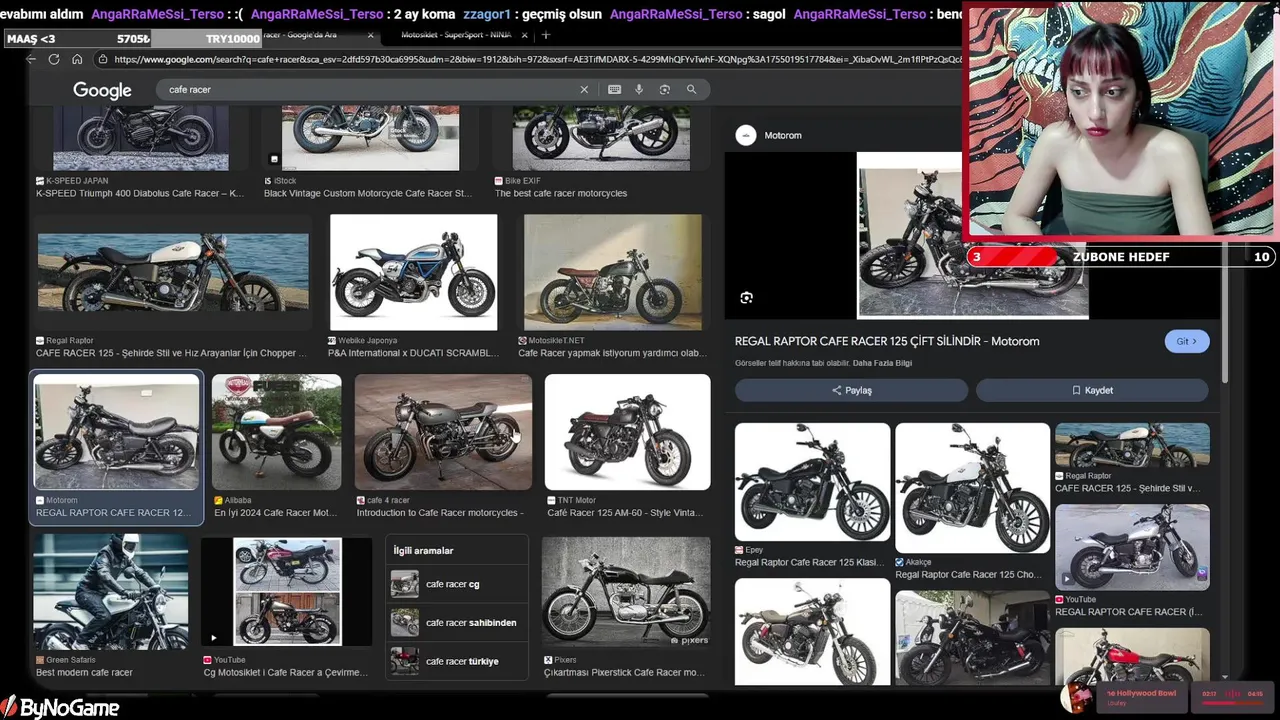Click the site info icon in address bar

tap(102, 59)
